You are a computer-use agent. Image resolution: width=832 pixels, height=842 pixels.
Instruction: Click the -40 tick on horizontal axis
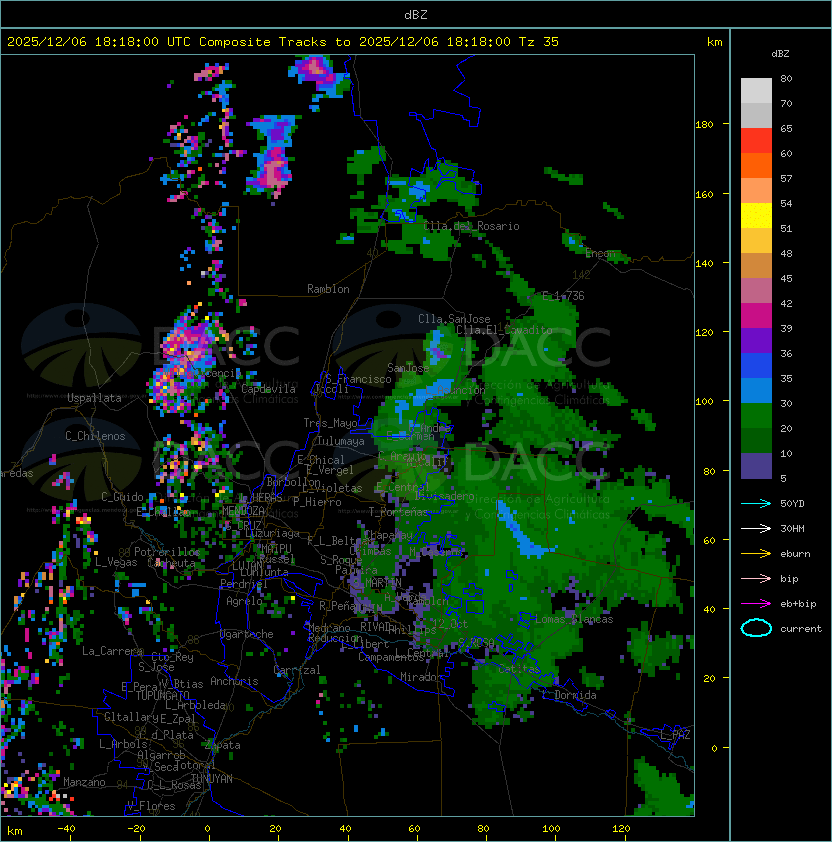click(67, 829)
